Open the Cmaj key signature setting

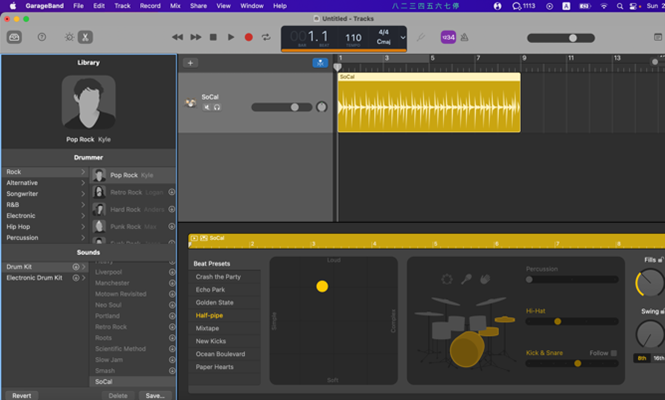point(383,42)
